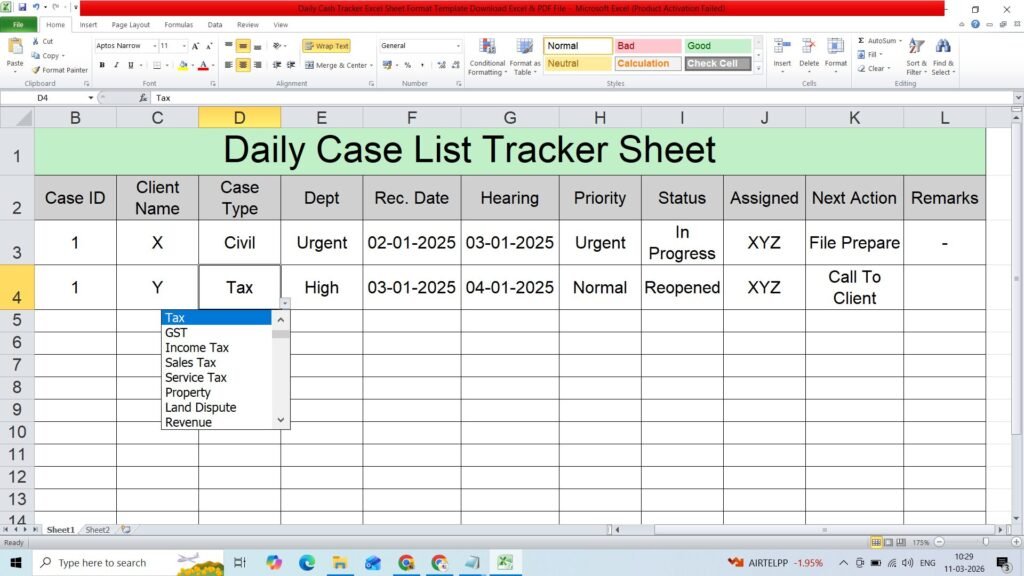Apply the red Font Color

(x=203, y=65)
